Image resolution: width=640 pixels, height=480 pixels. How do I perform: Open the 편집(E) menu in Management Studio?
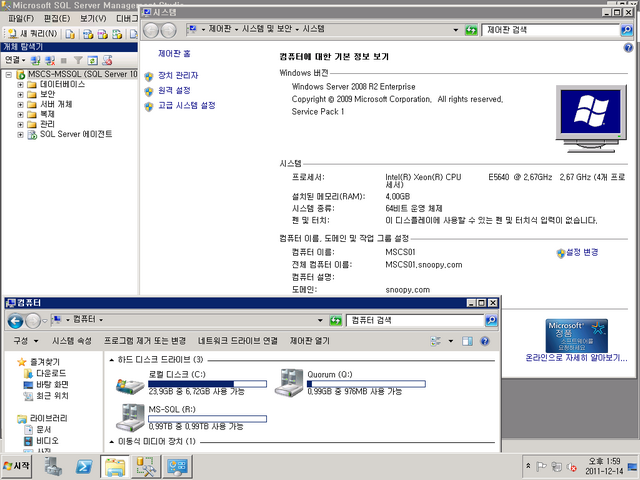pos(57,18)
